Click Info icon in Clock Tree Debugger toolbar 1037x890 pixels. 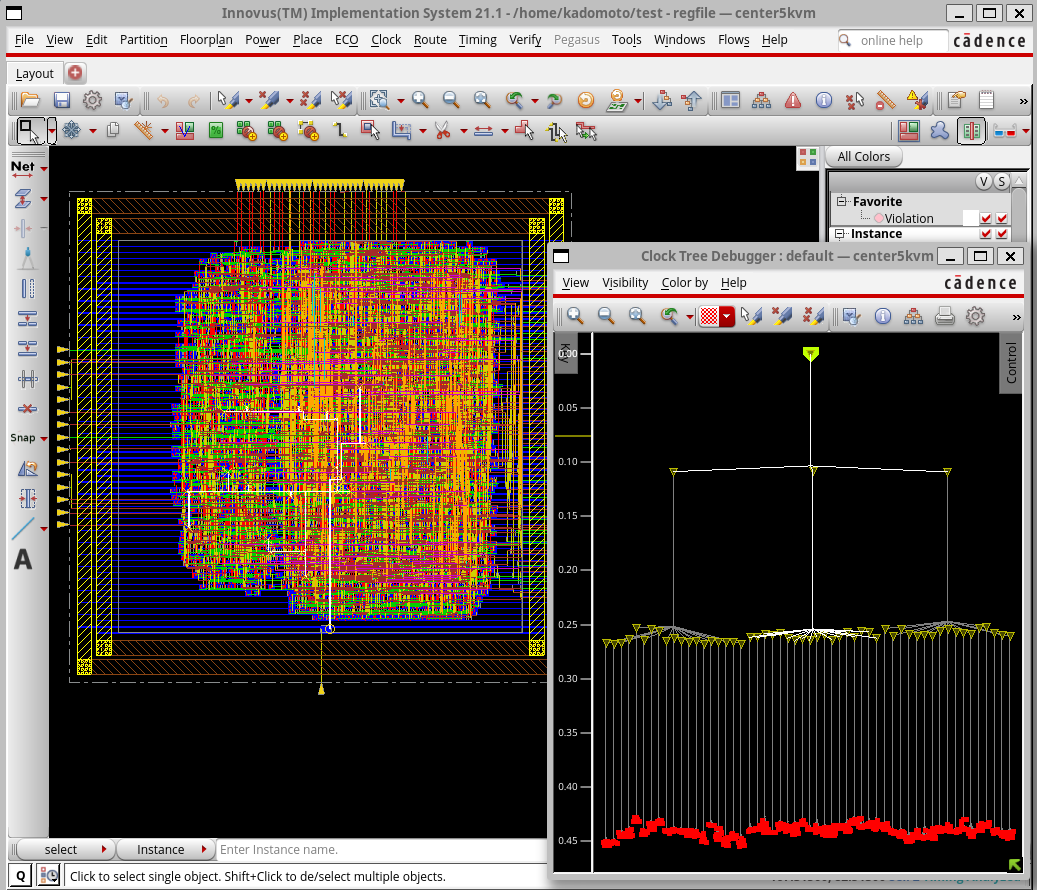[x=883, y=317]
